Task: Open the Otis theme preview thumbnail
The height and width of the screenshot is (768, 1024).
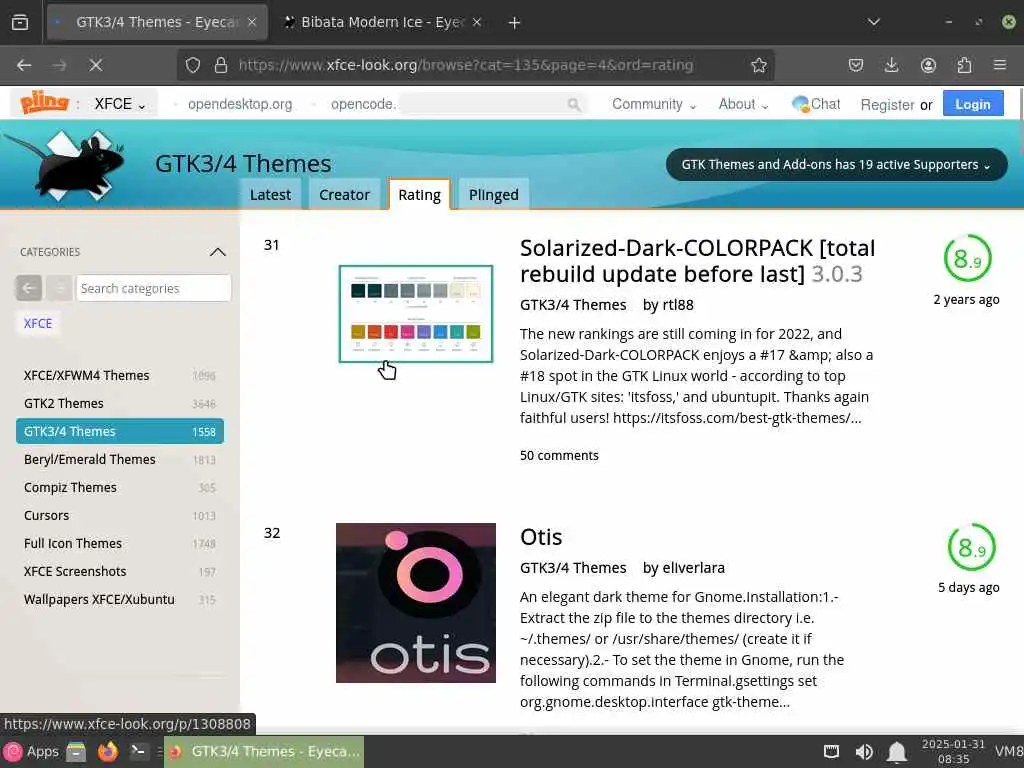Action: click(x=416, y=603)
